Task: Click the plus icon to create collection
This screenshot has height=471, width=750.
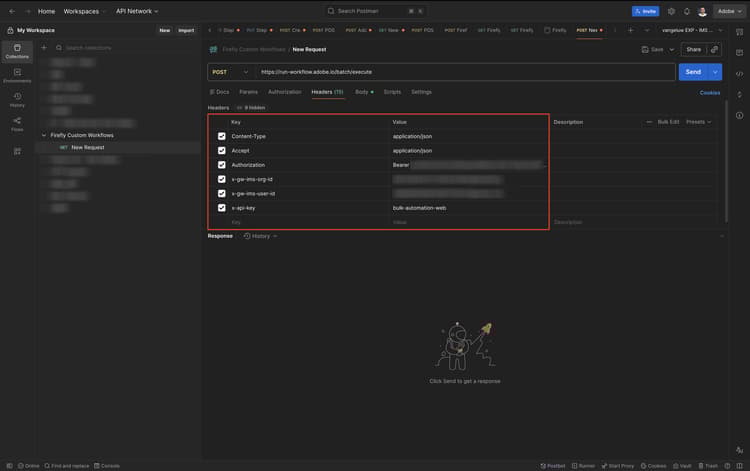Action: click(44, 48)
